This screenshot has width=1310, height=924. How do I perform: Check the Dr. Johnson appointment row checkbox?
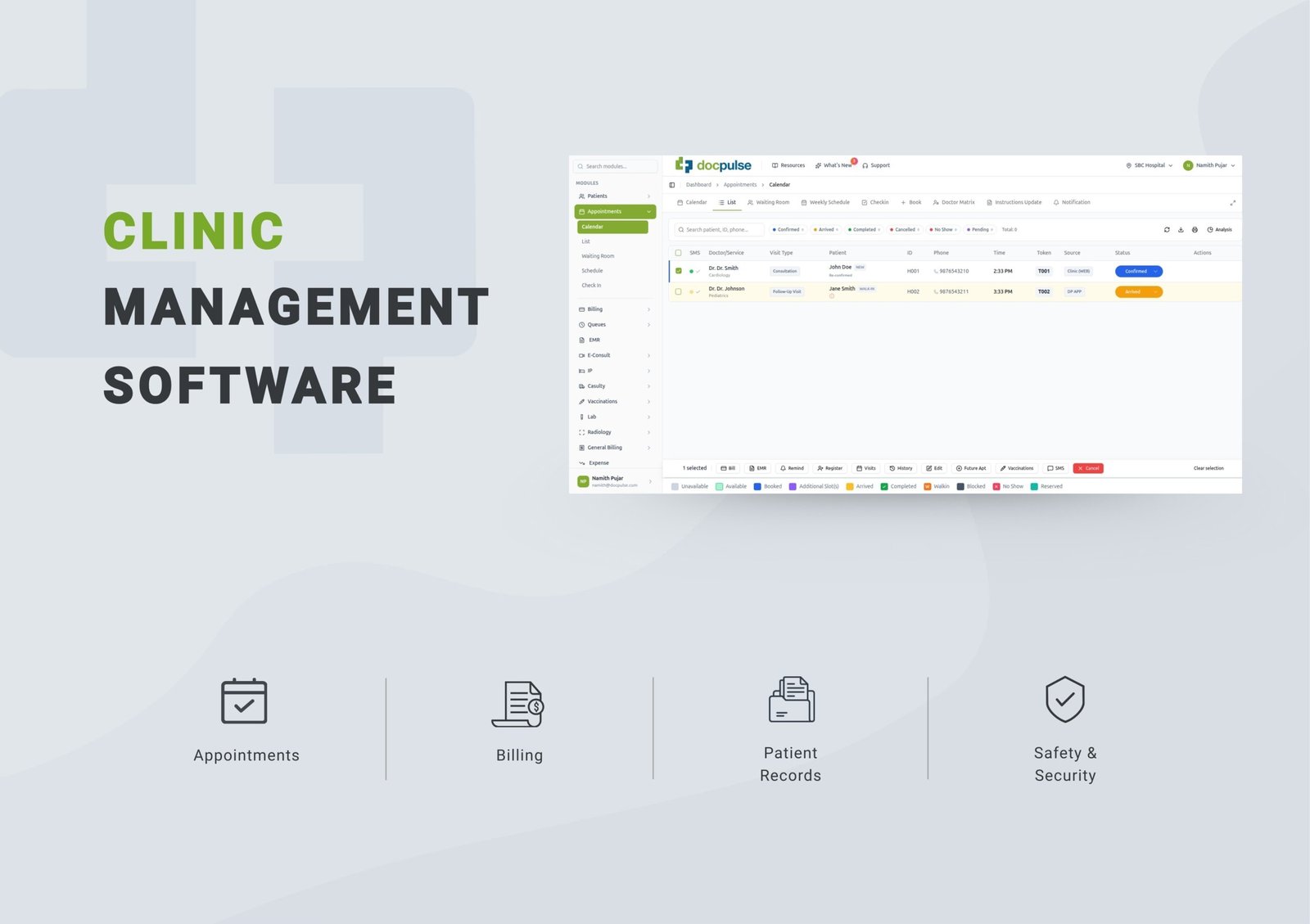(x=678, y=291)
